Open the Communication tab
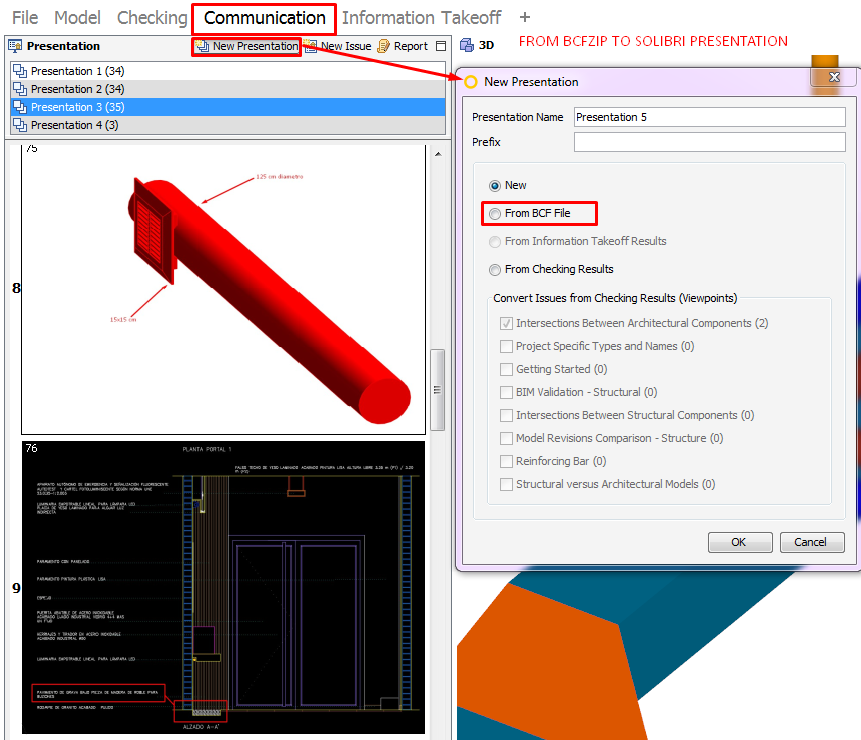Viewport: 861px width, 740px height. tap(264, 18)
